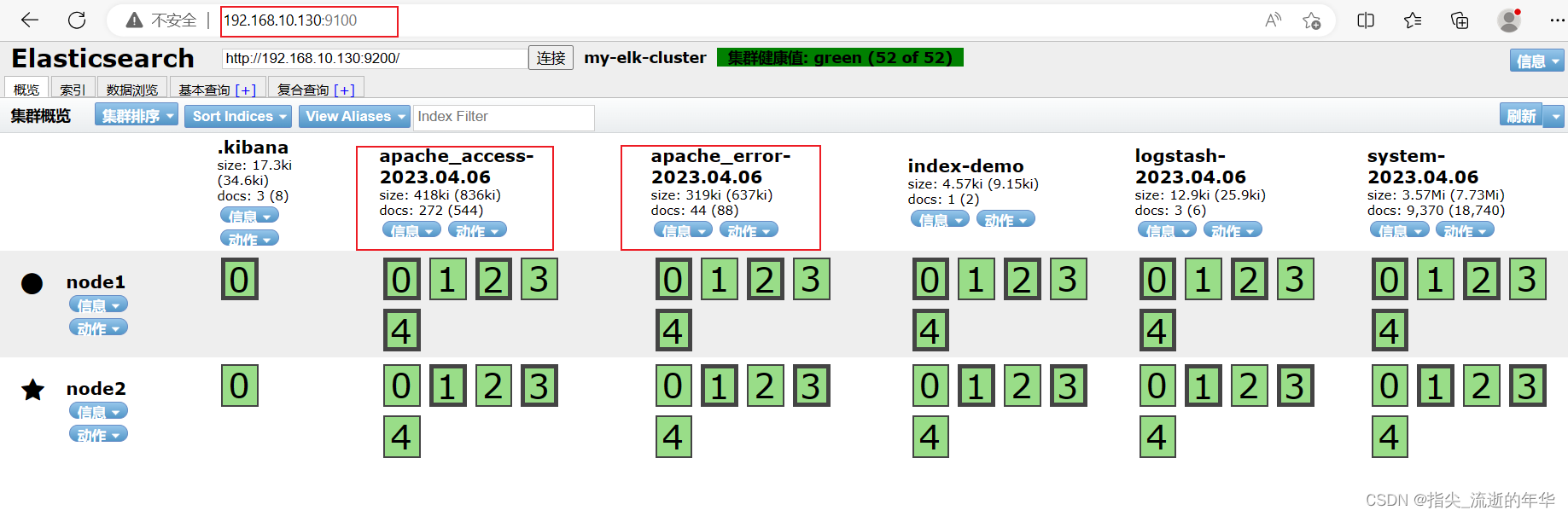Switch to the 复合查询 tab
This screenshot has width=1568, height=516.
click(303, 90)
